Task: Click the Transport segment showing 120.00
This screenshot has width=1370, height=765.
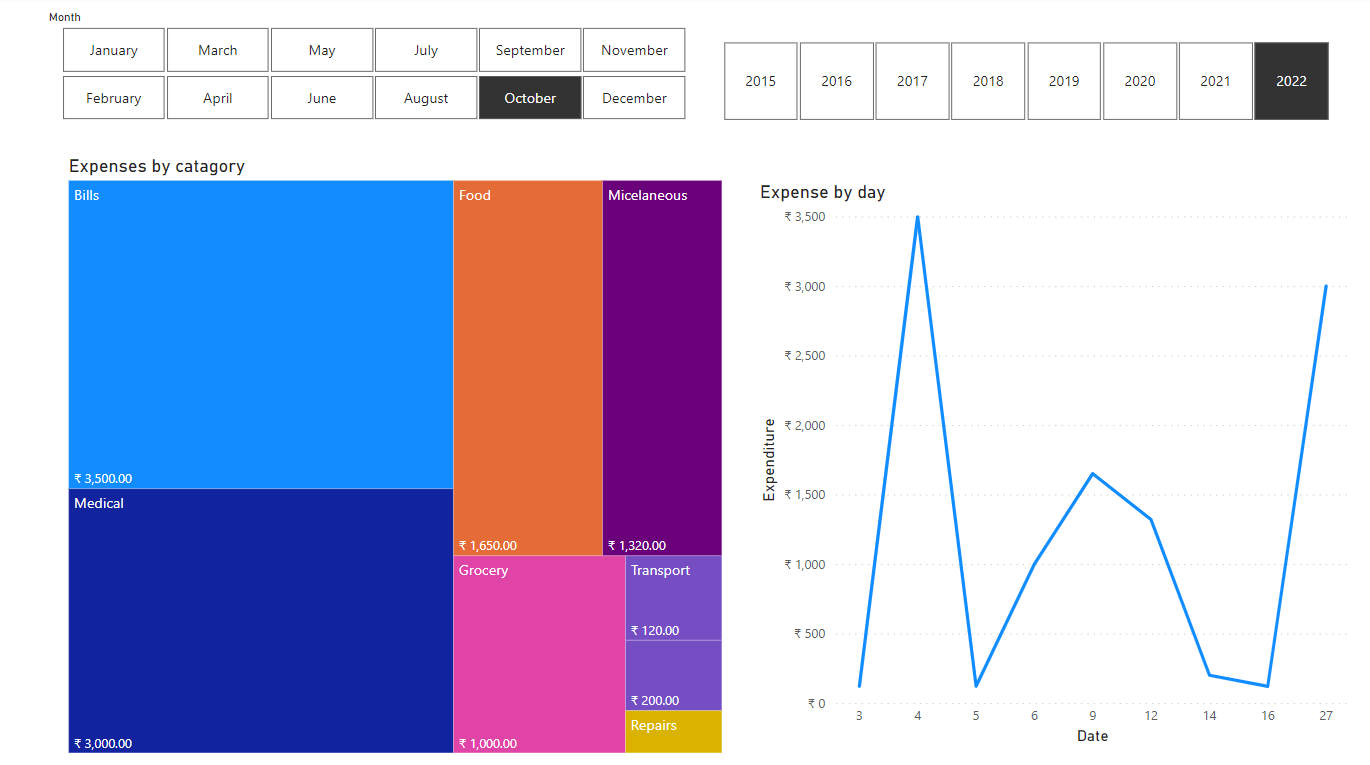Action: coord(672,595)
